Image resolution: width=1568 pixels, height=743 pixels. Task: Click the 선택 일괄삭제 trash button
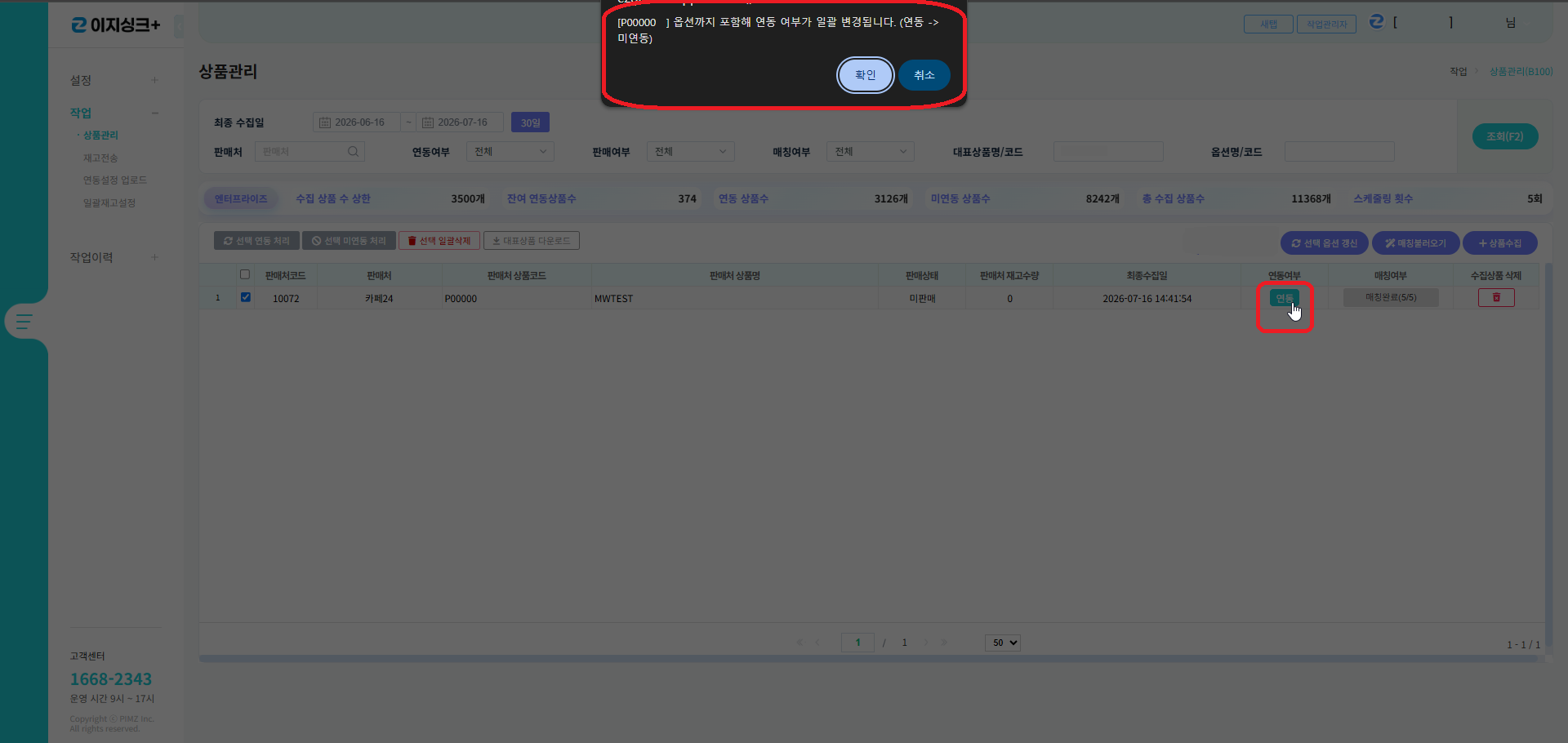(x=439, y=241)
